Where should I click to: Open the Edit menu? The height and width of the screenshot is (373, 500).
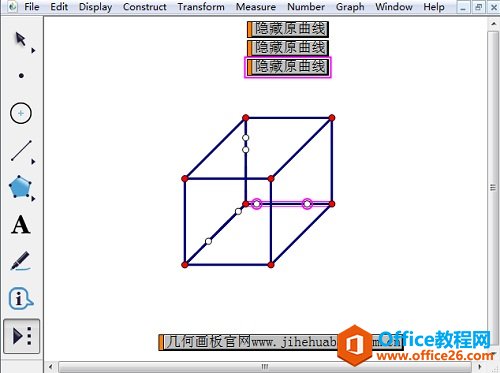59,7
